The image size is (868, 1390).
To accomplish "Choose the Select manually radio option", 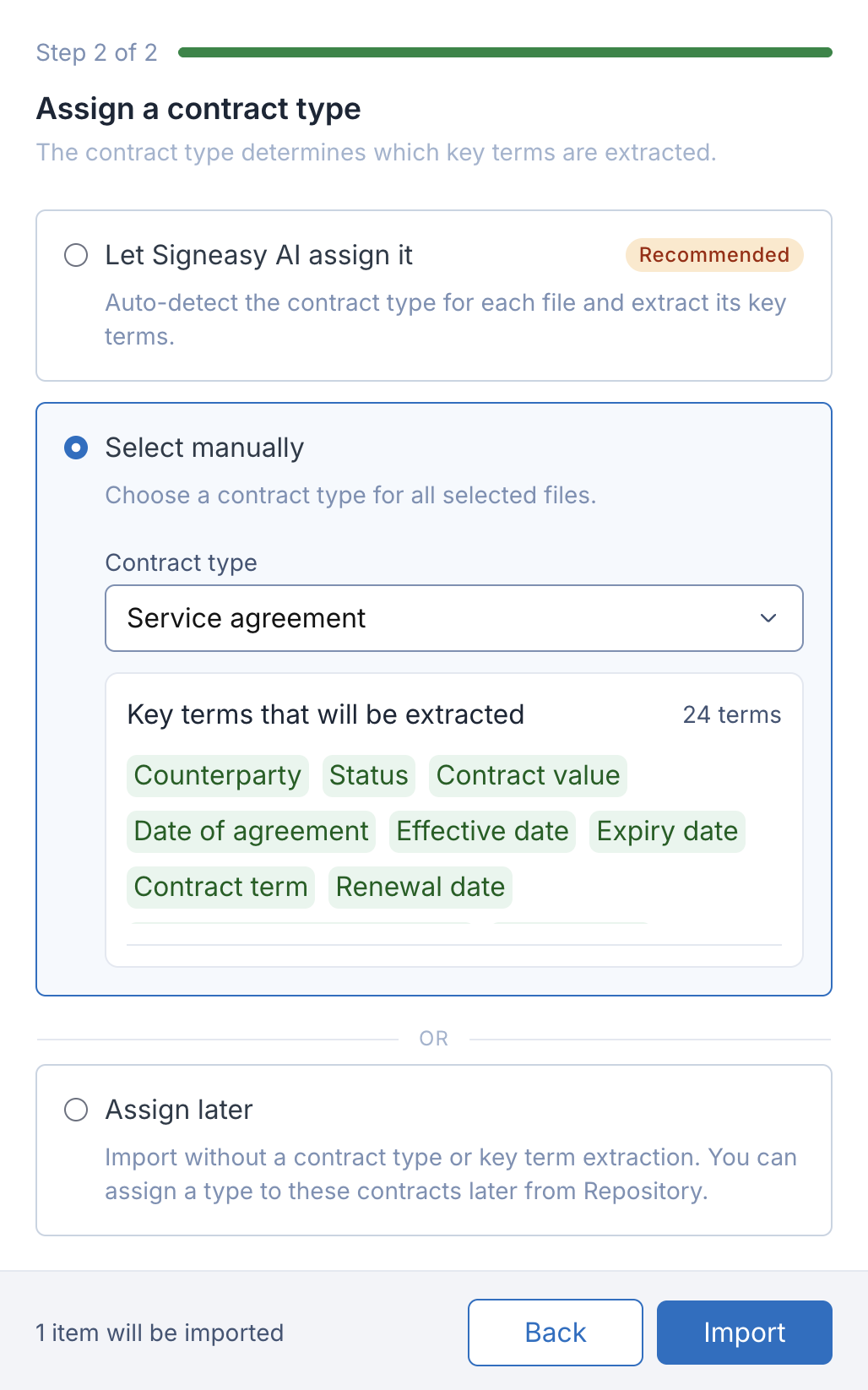I will [x=76, y=448].
